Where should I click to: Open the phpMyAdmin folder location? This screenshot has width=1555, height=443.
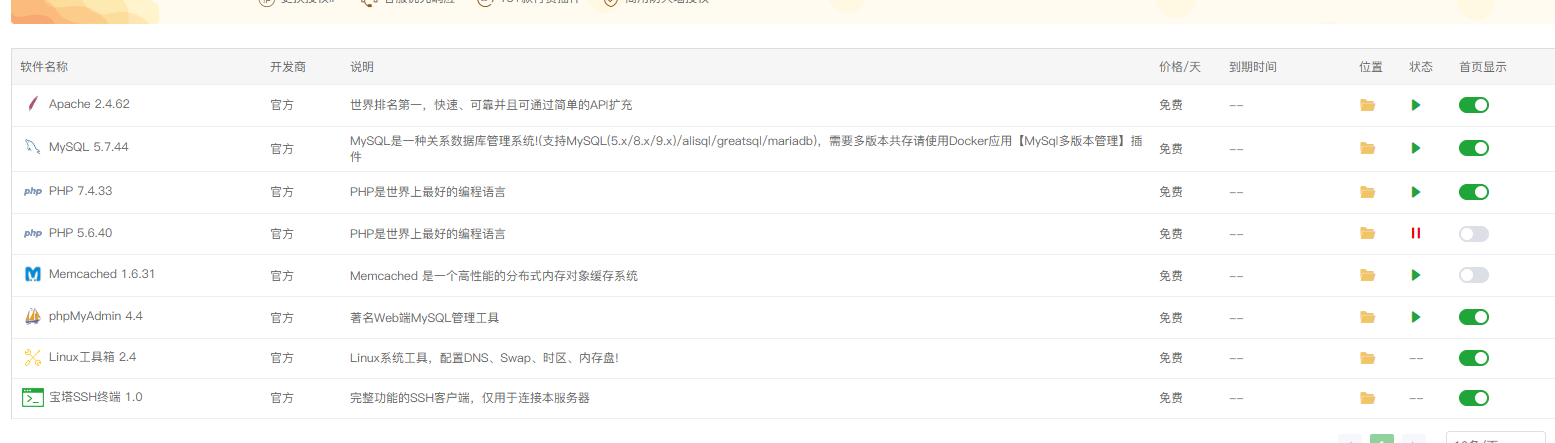[1368, 317]
